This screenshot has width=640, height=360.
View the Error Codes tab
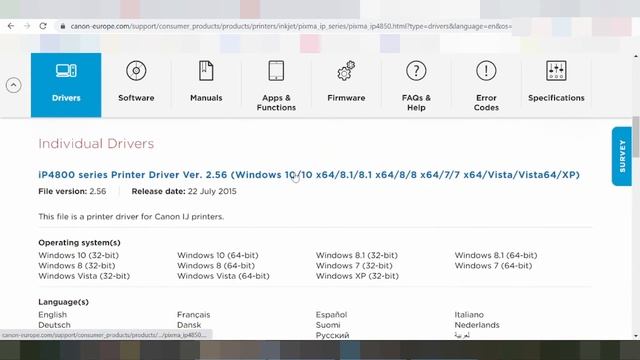[486, 85]
